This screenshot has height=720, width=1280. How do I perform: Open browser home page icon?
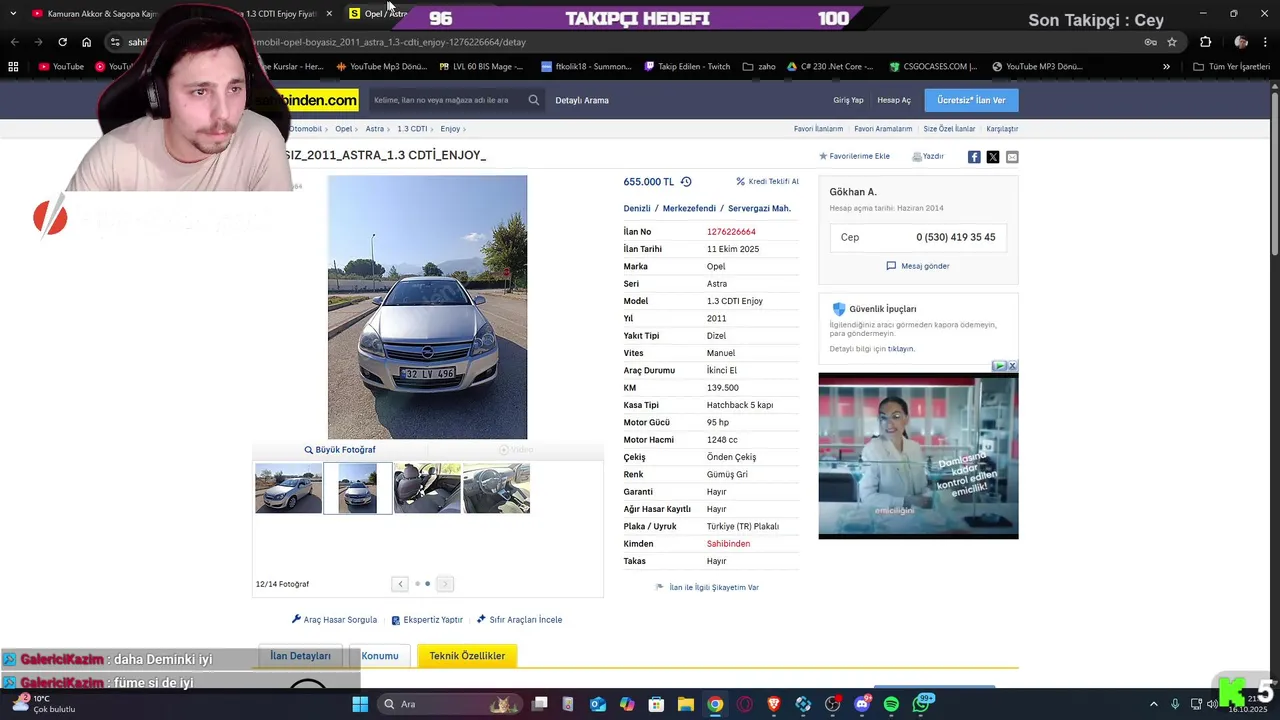86,42
